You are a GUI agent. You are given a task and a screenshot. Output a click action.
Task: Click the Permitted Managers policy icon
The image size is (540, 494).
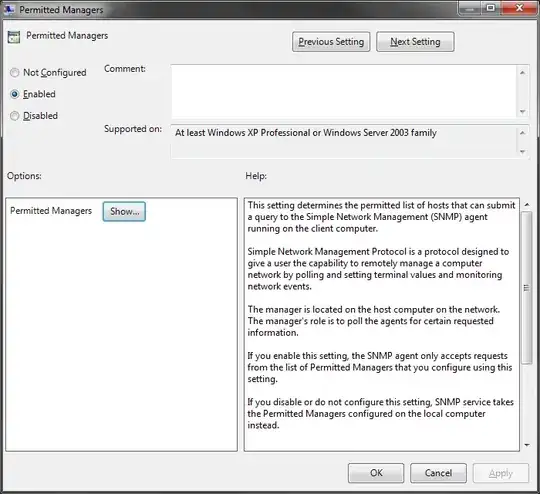click(x=14, y=37)
